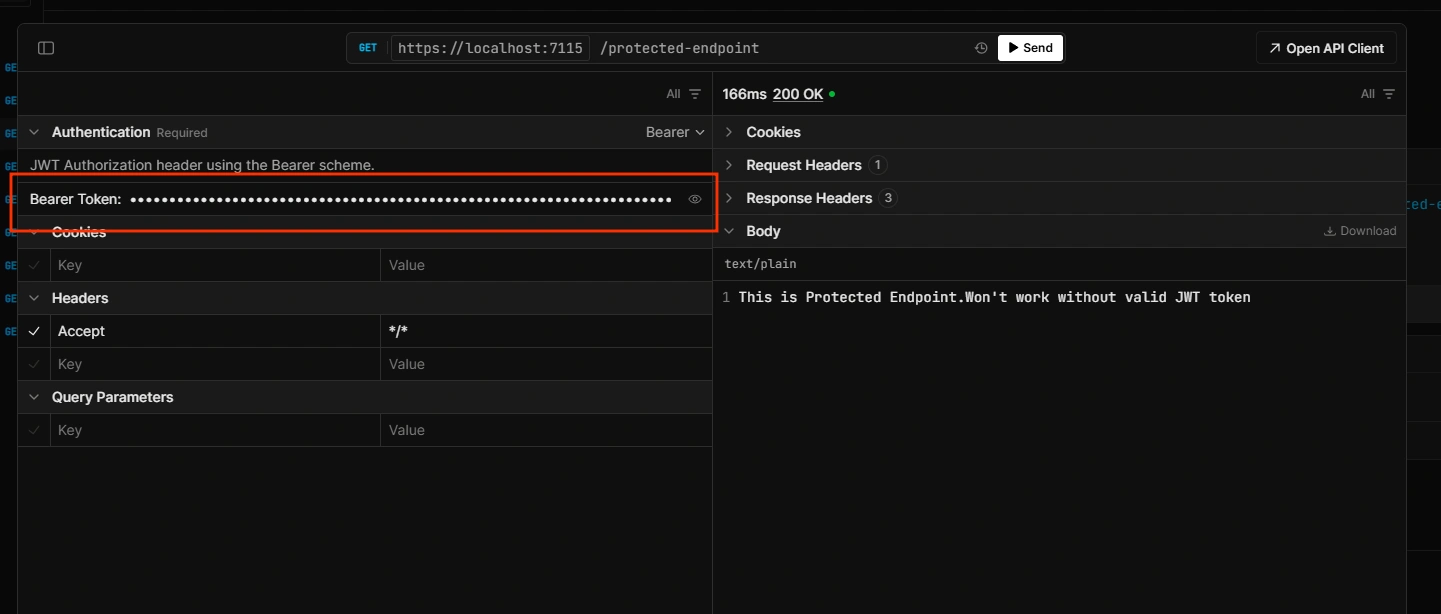Reveal the bearer token with eye icon

click(695, 199)
